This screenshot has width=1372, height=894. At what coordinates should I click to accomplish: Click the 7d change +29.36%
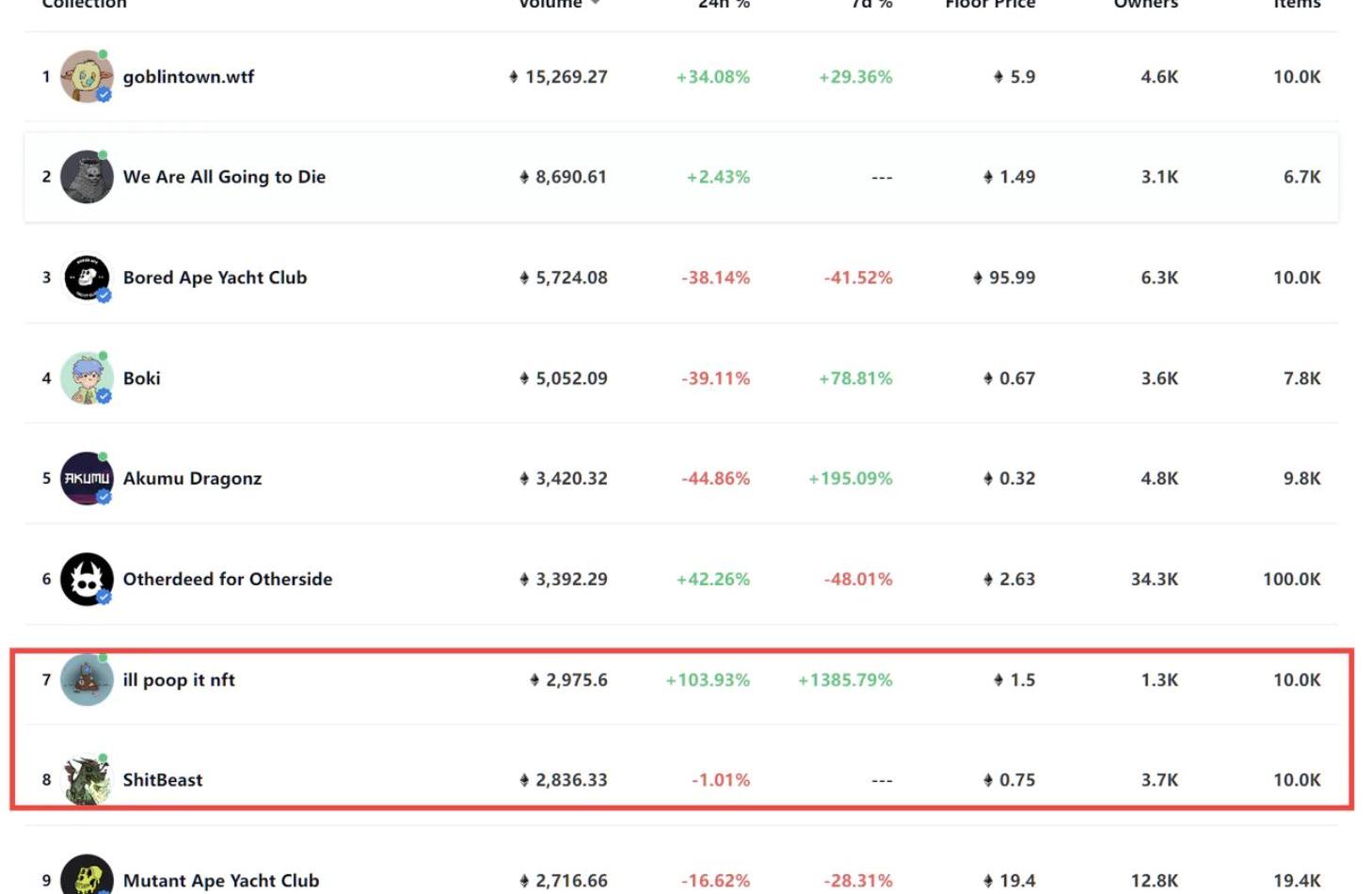pyautogui.click(x=855, y=77)
